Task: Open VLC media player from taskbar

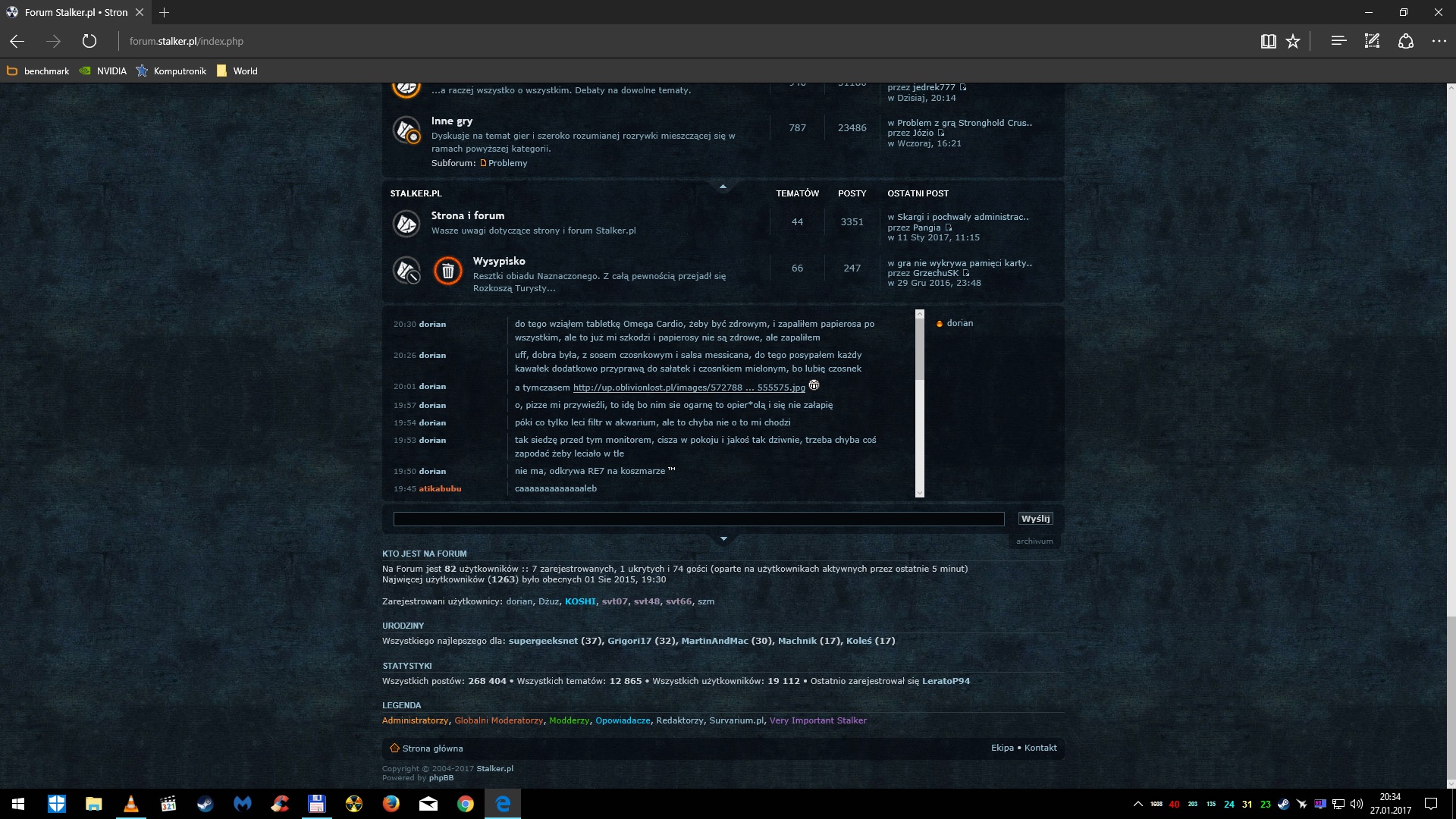Action: pyautogui.click(x=130, y=804)
